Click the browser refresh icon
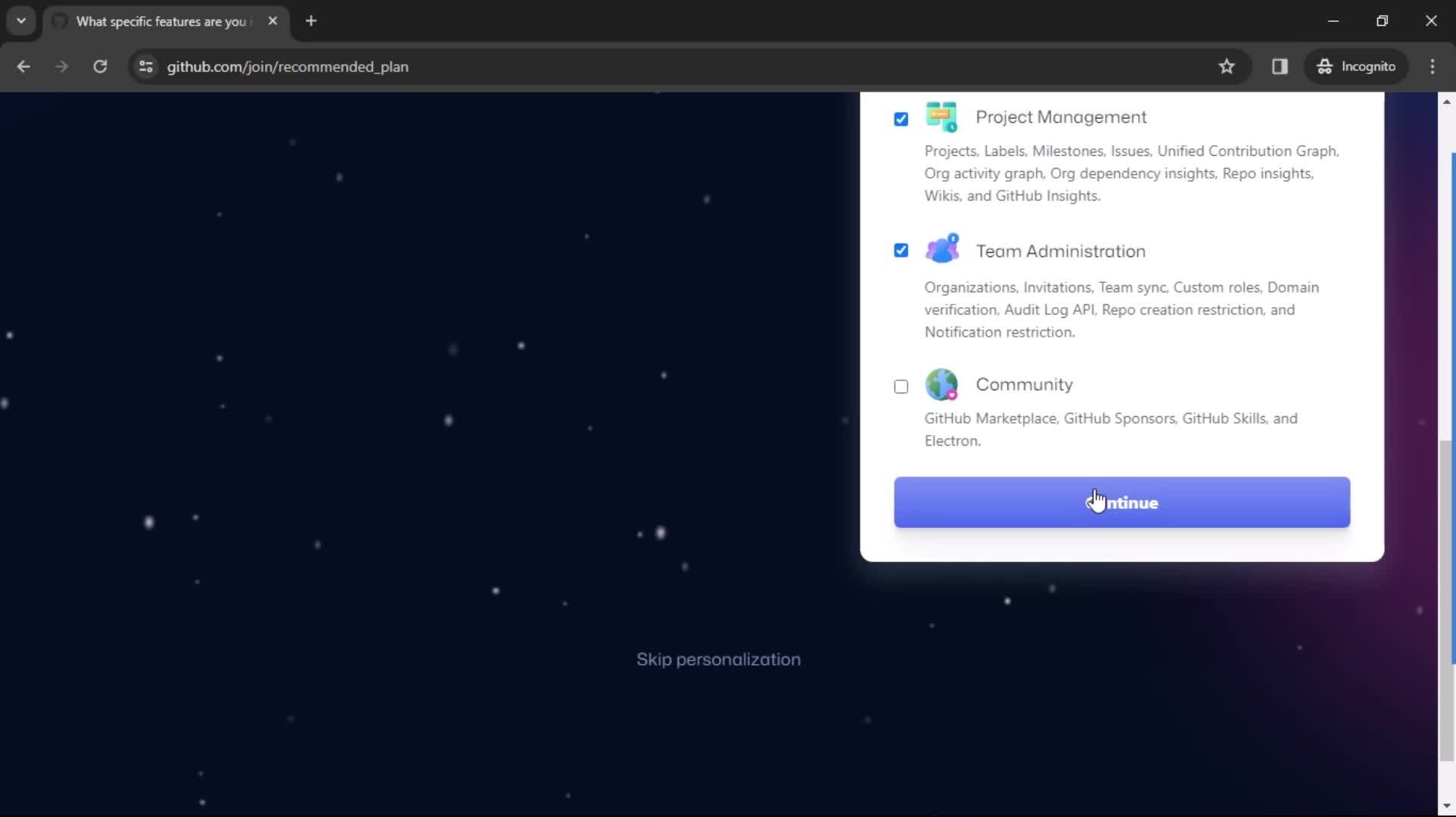 click(x=100, y=66)
